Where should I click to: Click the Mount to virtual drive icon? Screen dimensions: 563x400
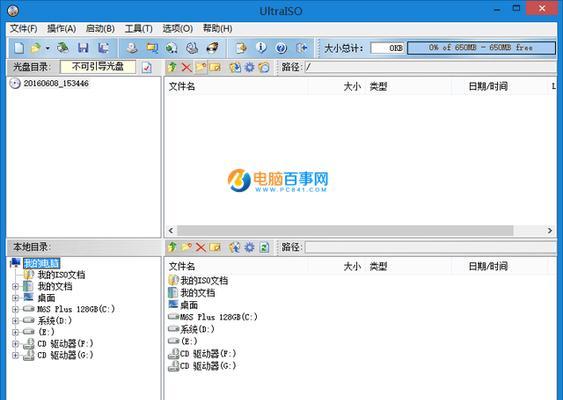point(192,48)
